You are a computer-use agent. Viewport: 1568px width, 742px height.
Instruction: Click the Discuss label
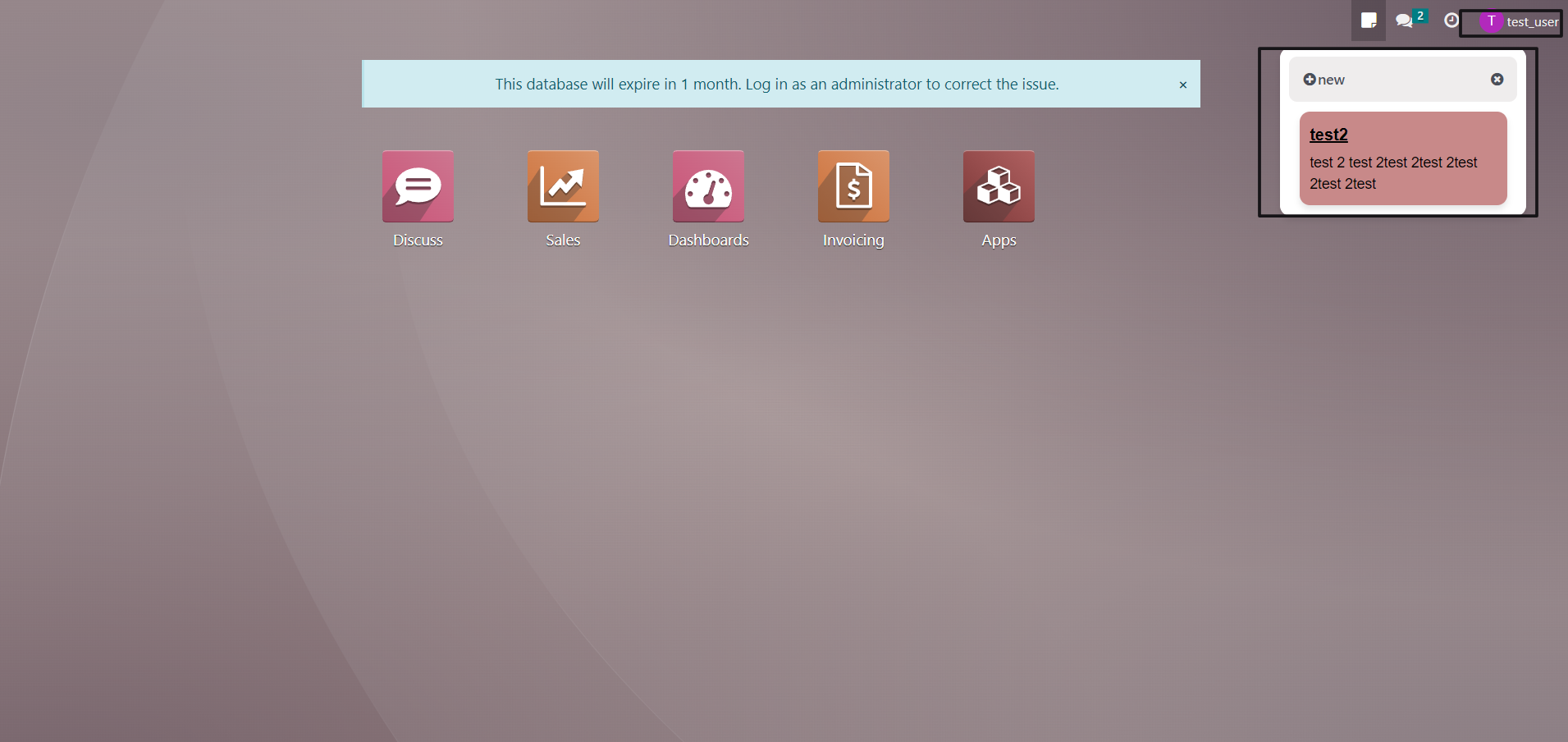418,240
